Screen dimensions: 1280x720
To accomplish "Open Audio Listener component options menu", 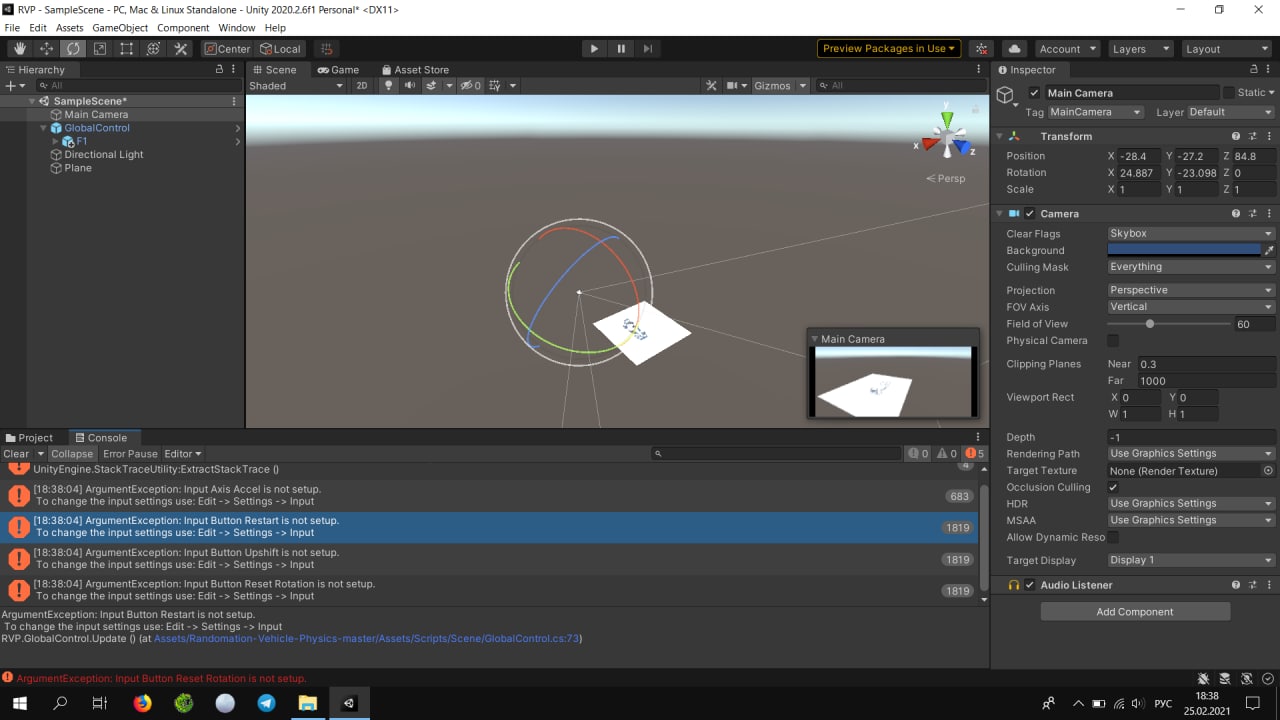I will pyautogui.click(x=1267, y=585).
